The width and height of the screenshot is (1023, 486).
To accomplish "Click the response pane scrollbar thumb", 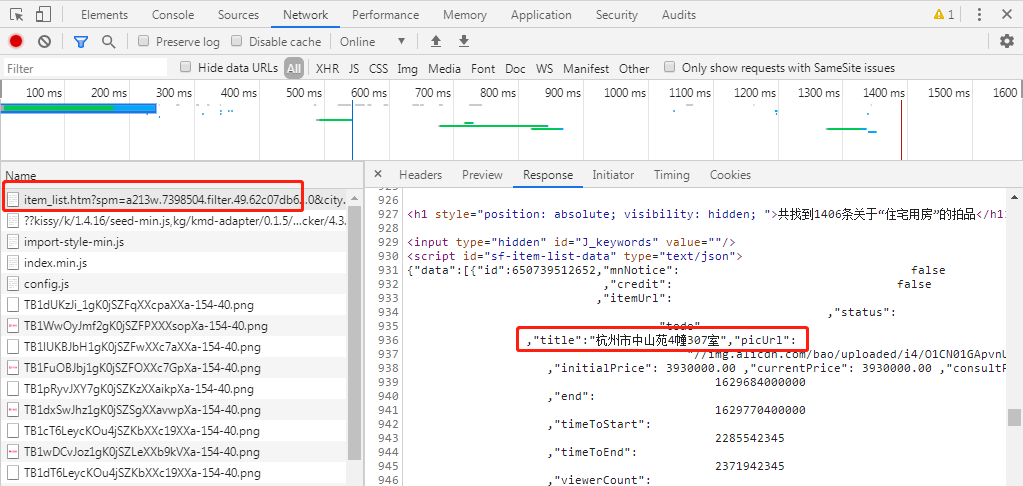I will [1013, 417].
